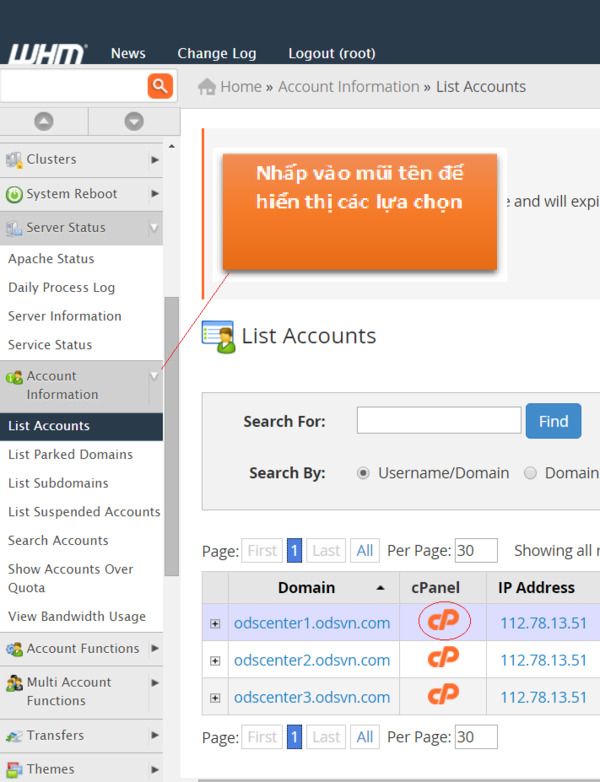Expand the Clusters sidebar section
600x782 pixels.
pos(154,159)
